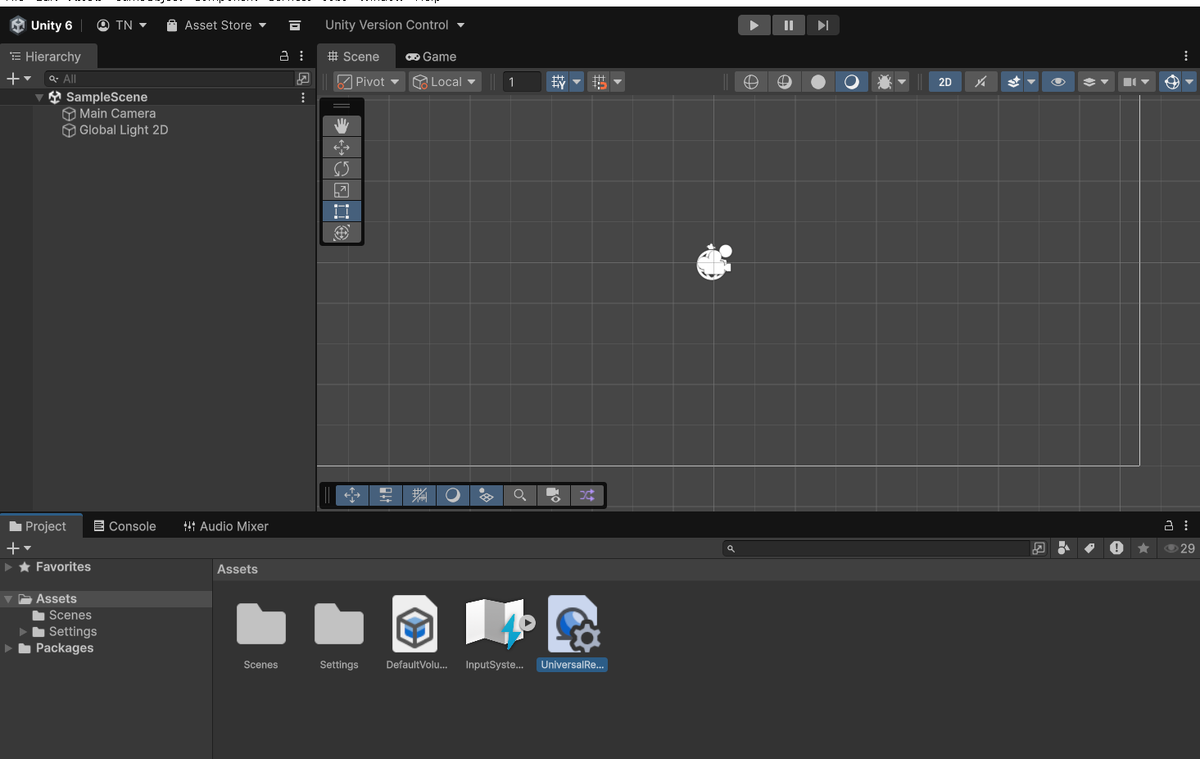Select the Hand view tool
The image size is (1200, 759).
[x=341, y=126]
